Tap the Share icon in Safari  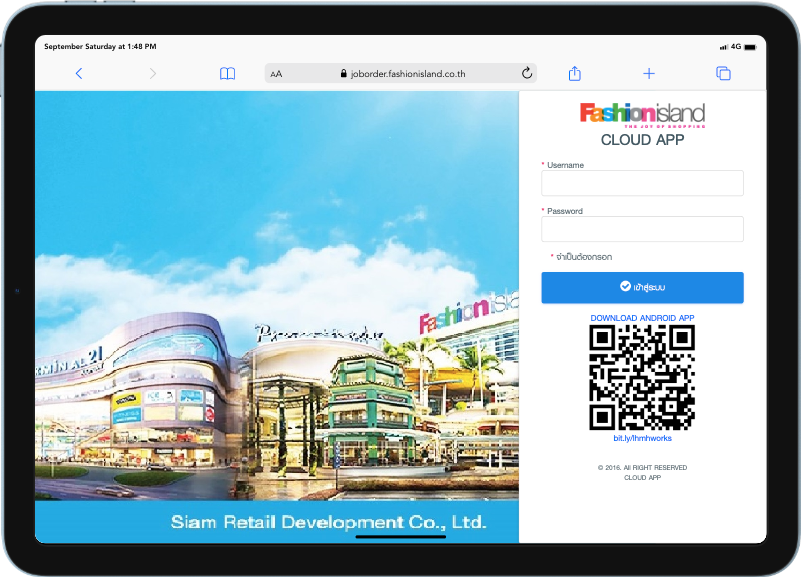tap(574, 73)
